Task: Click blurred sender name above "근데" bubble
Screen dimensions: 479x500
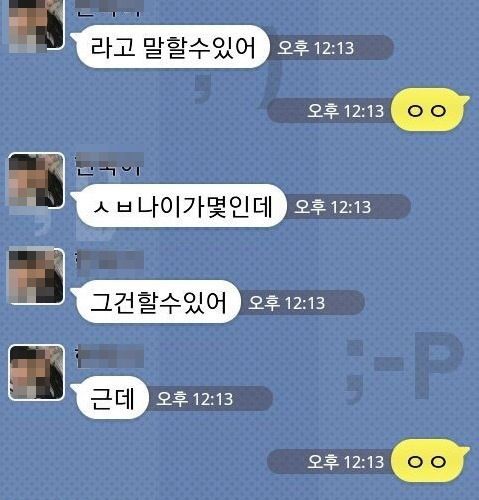Action: pos(109,356)
